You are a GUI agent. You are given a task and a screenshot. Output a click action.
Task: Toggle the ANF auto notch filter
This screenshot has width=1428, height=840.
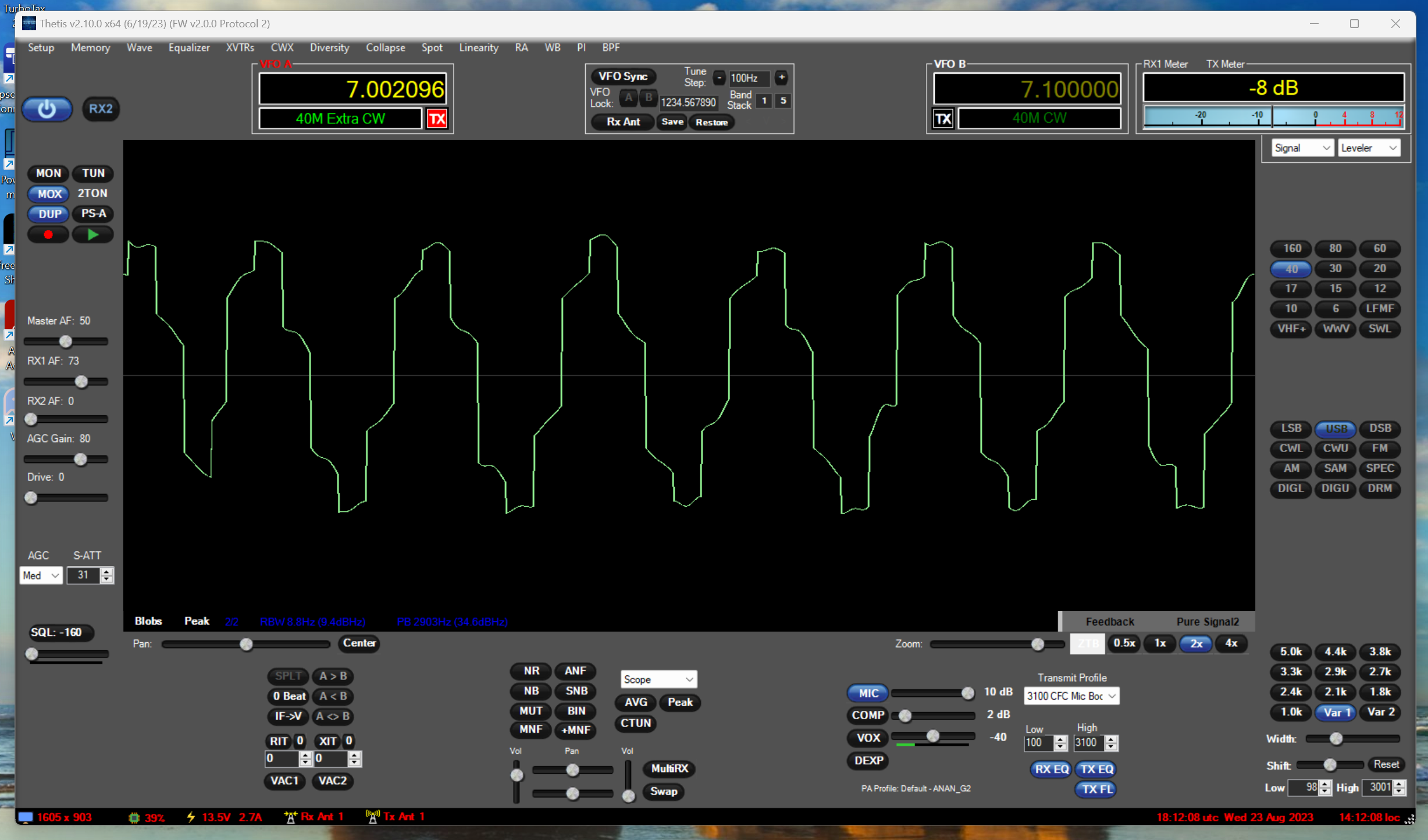click(x=575, y=671)
